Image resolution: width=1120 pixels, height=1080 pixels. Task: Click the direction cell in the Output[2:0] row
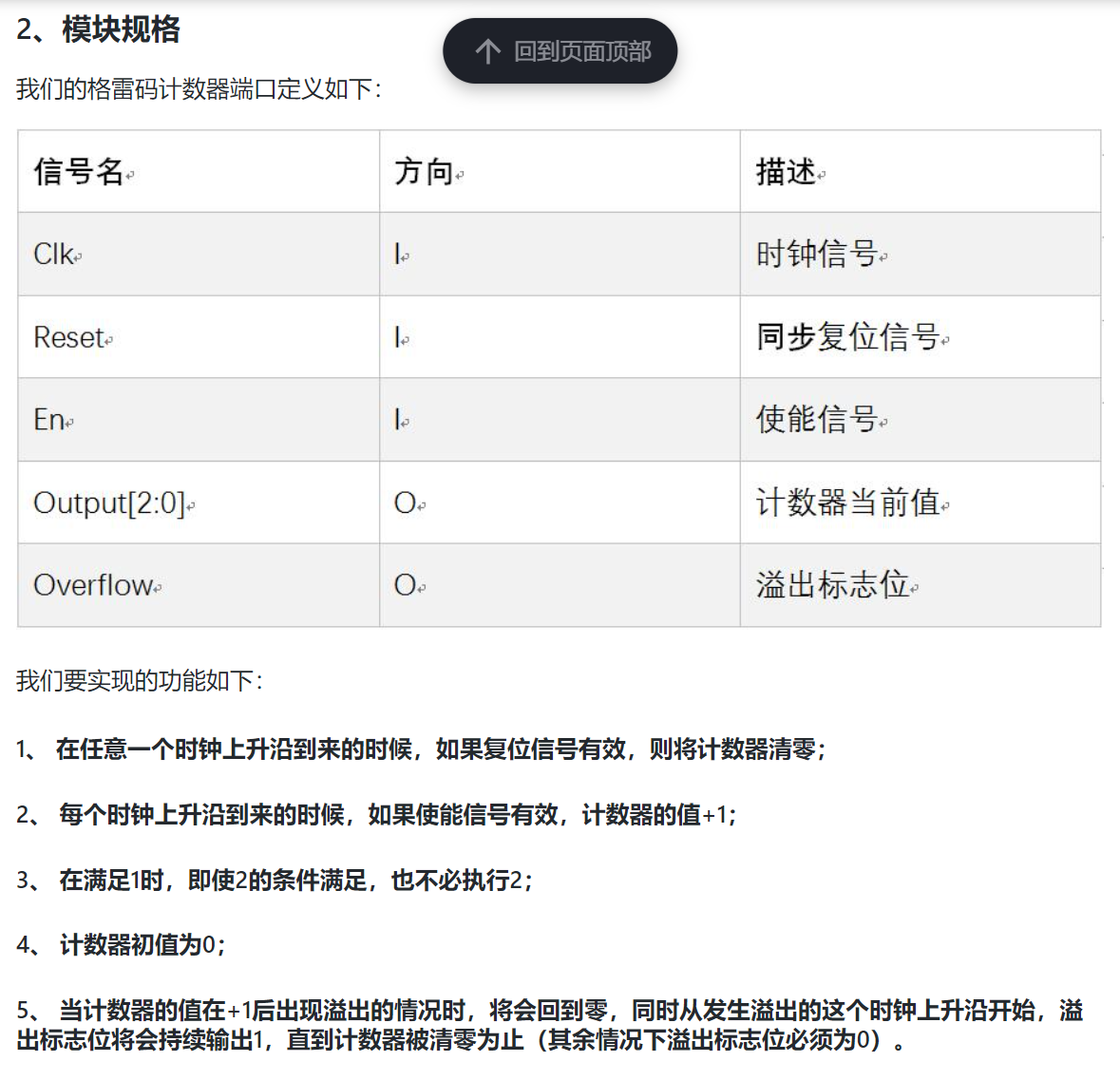(560, 502)
